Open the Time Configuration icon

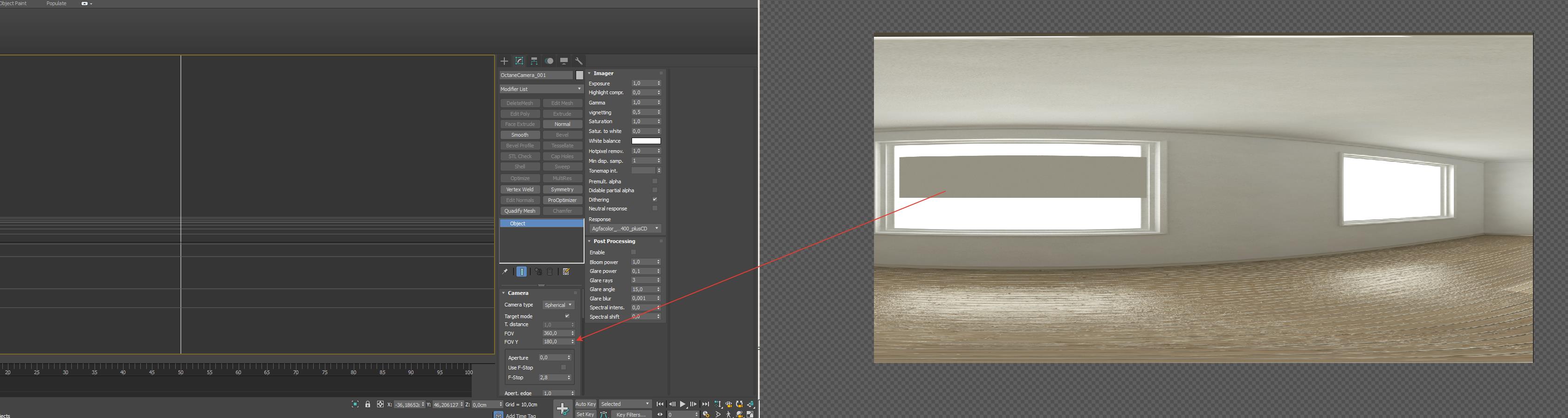[x=706, y=414]
